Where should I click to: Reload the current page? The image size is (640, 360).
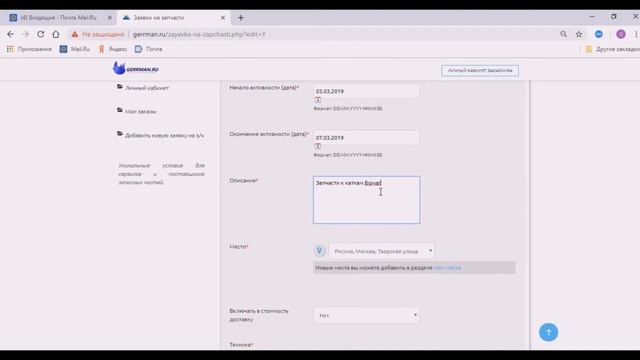click(40, 34)
